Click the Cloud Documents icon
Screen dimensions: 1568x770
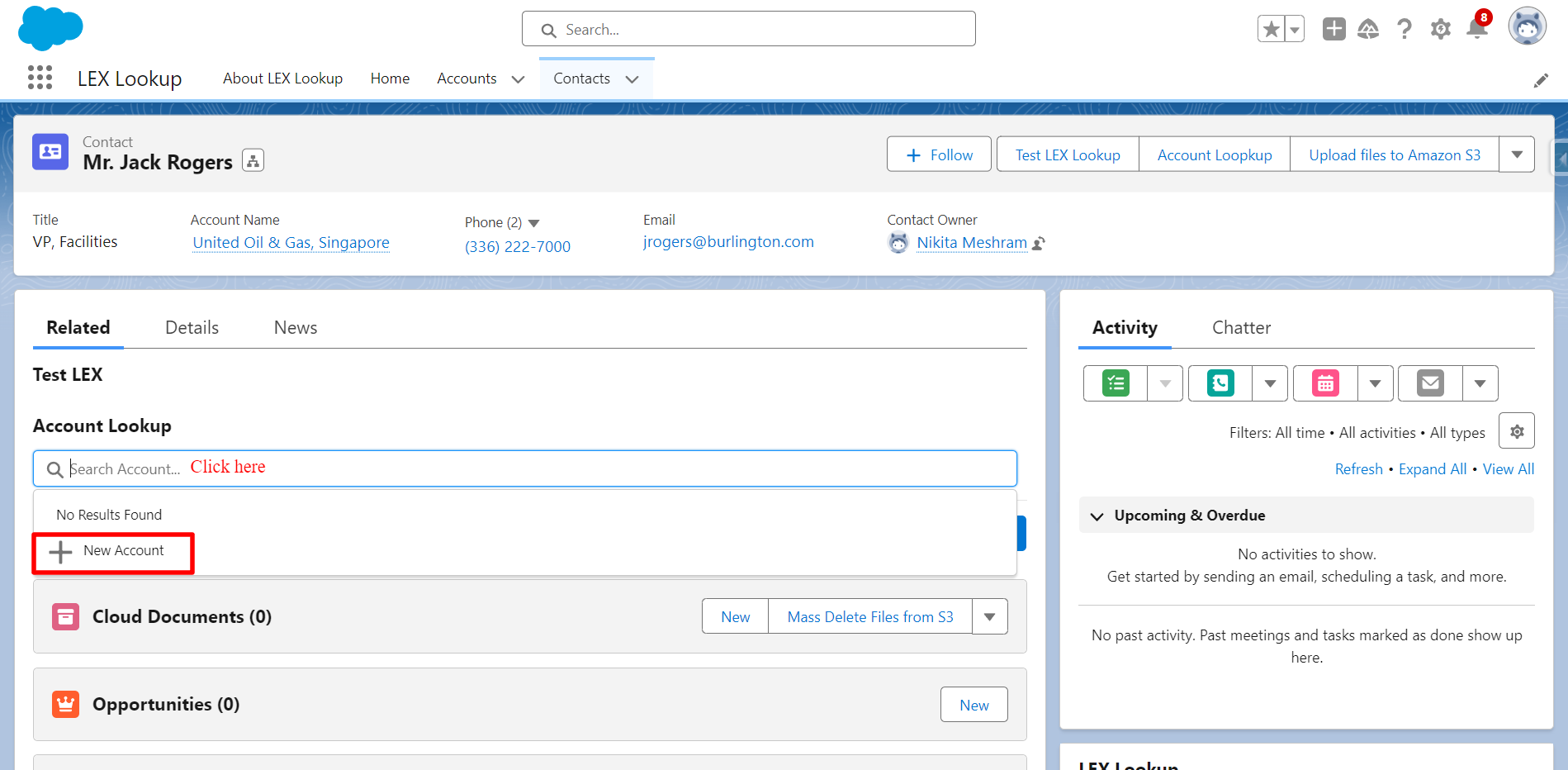pyautogui.click(x=65, y=616)
